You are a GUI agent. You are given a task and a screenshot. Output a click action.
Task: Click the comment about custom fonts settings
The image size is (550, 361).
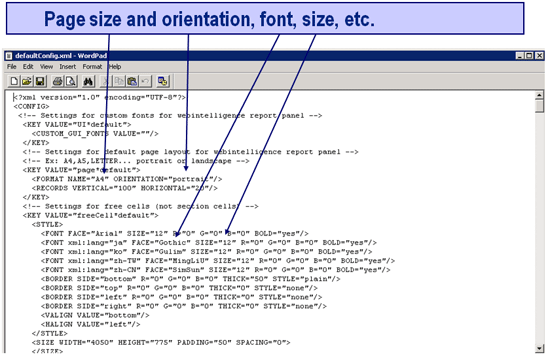coord(170,115)
